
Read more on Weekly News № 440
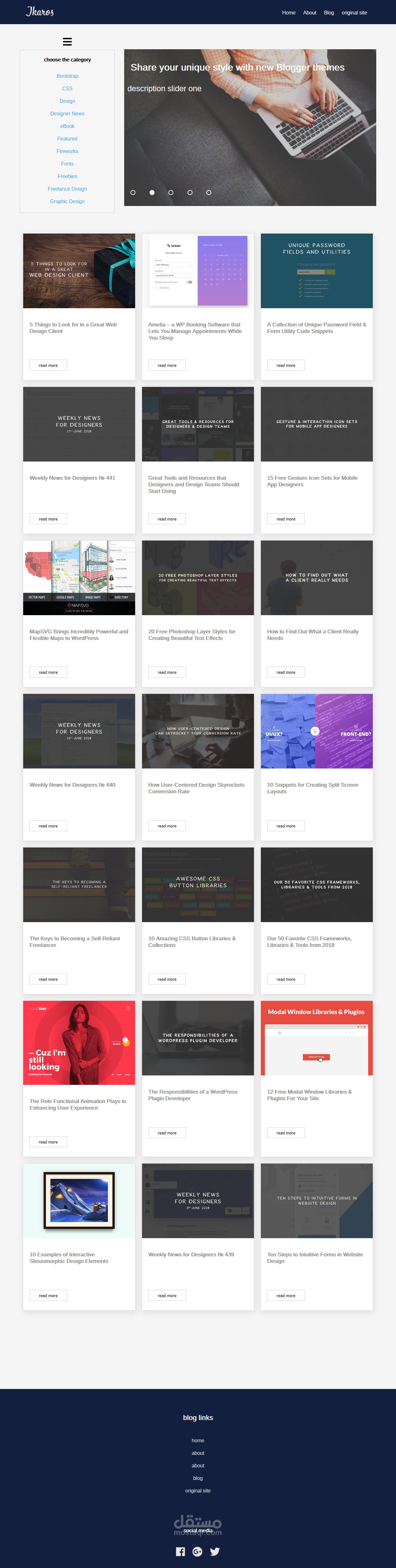pos(48,826)
